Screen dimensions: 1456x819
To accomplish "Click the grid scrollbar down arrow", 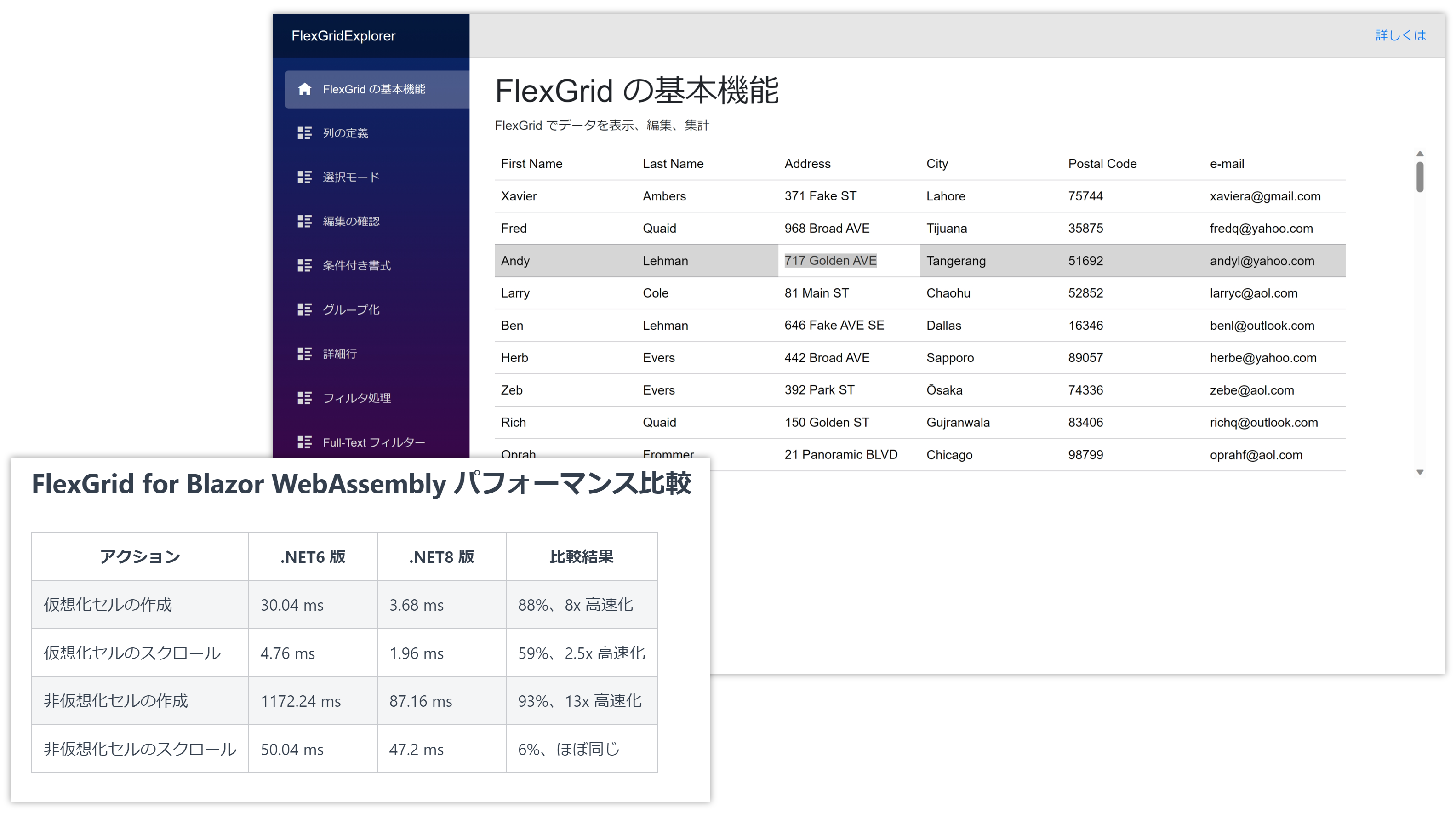I will (x=1420, y=472).
